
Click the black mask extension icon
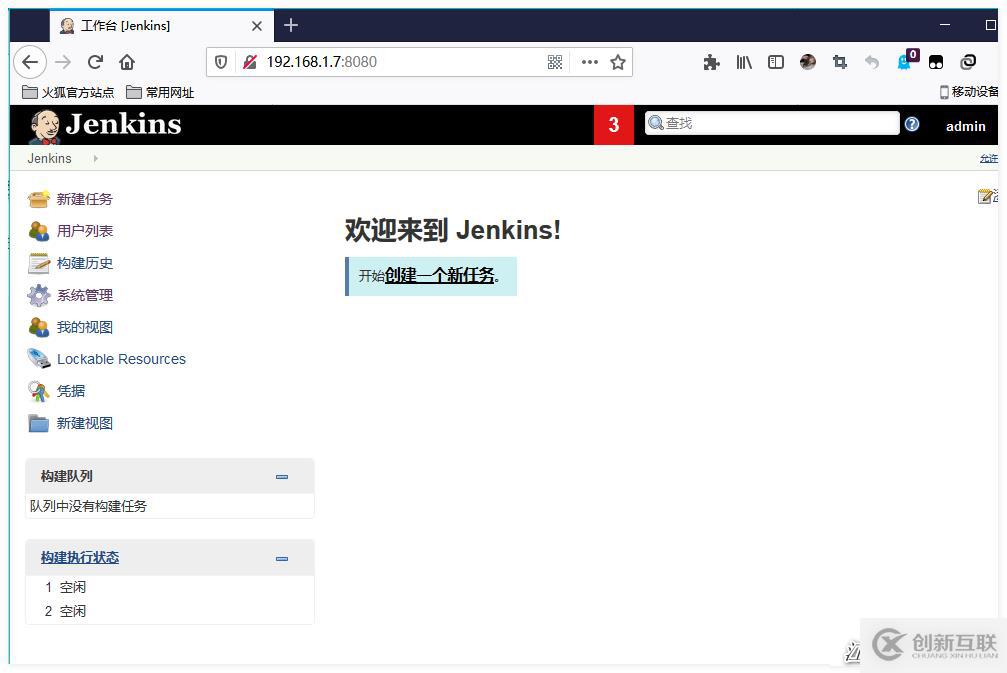coord(936,62)
